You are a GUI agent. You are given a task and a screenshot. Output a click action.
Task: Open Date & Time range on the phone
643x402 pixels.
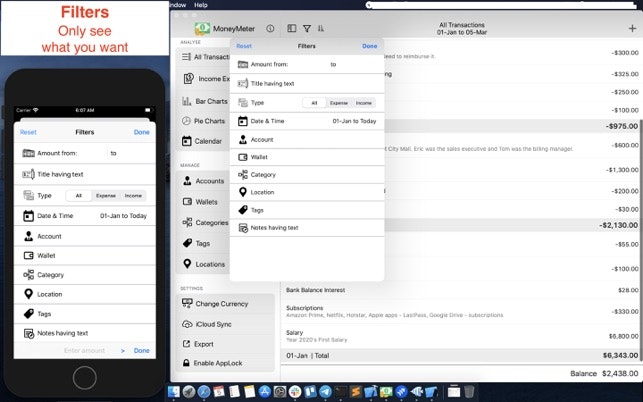click(x=85, y=216)
